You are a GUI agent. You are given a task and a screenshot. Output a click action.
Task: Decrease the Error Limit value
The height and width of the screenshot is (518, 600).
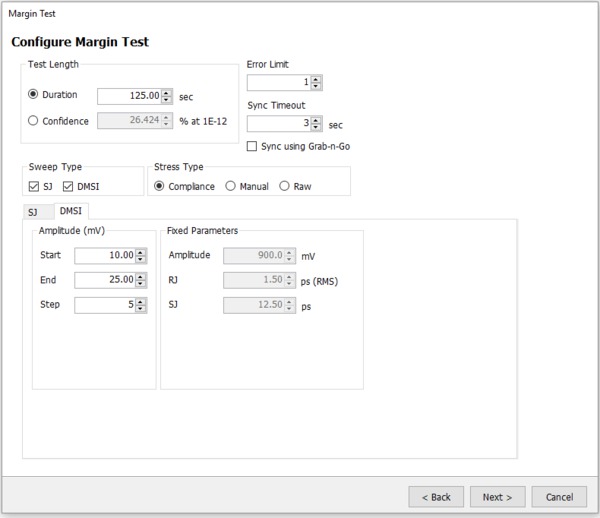(316, 86)
